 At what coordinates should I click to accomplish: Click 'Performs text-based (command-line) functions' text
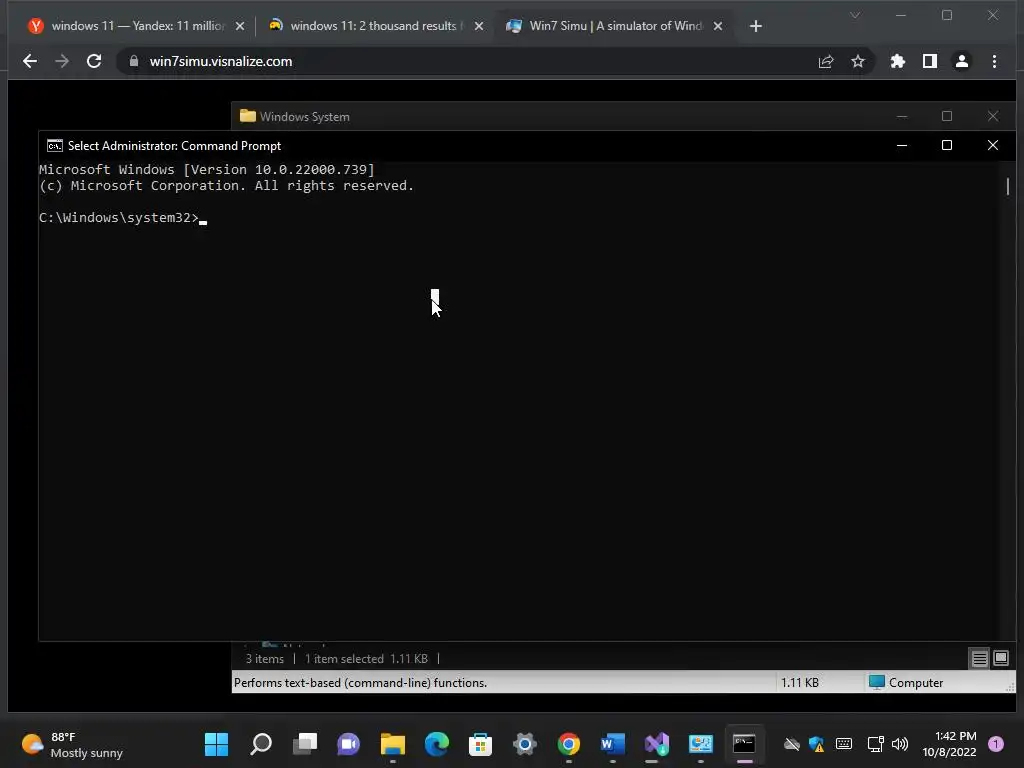coord(360,682)
